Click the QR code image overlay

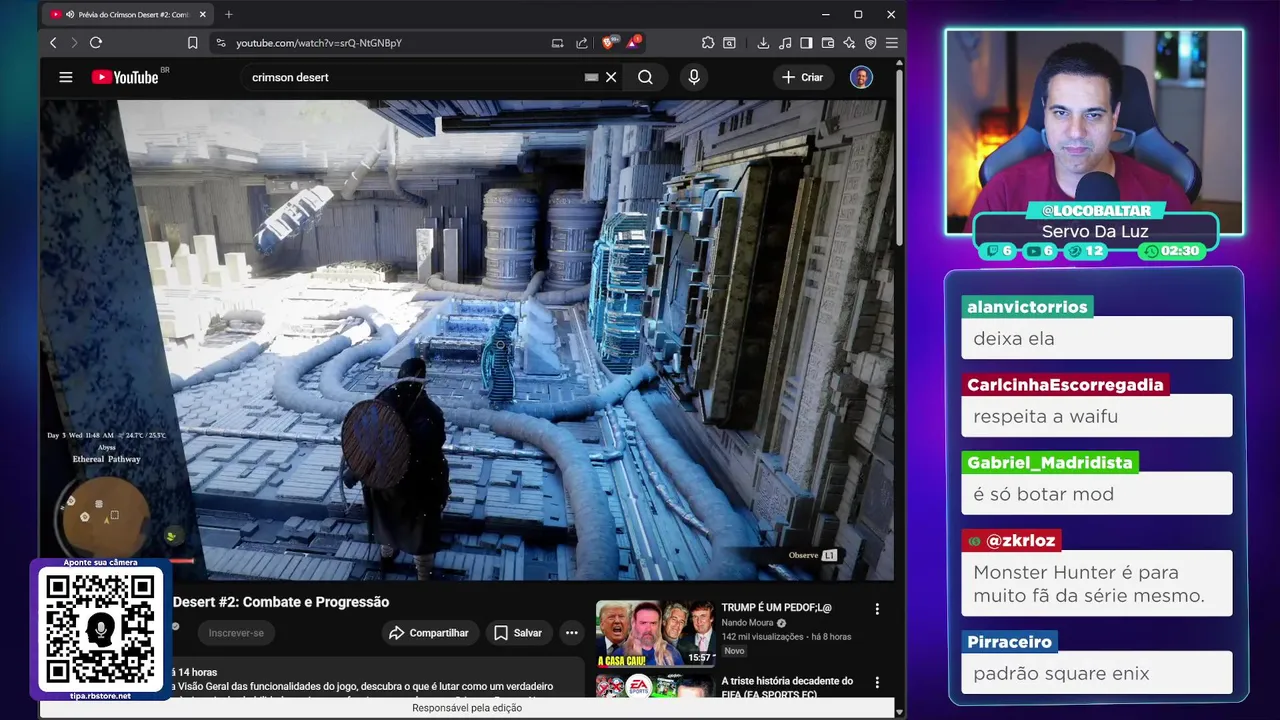pos(100,630)
